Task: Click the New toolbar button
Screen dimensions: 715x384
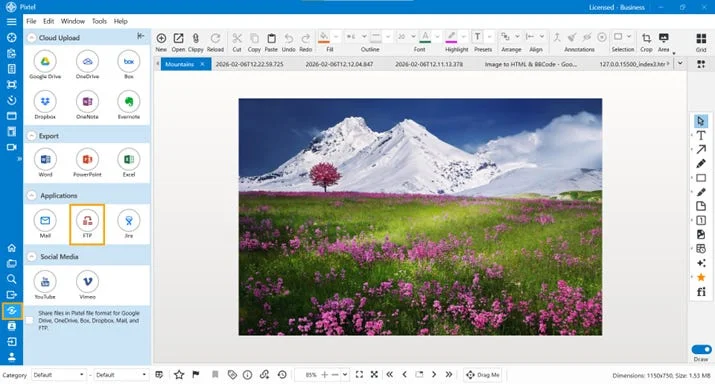Action: (161, 42)
